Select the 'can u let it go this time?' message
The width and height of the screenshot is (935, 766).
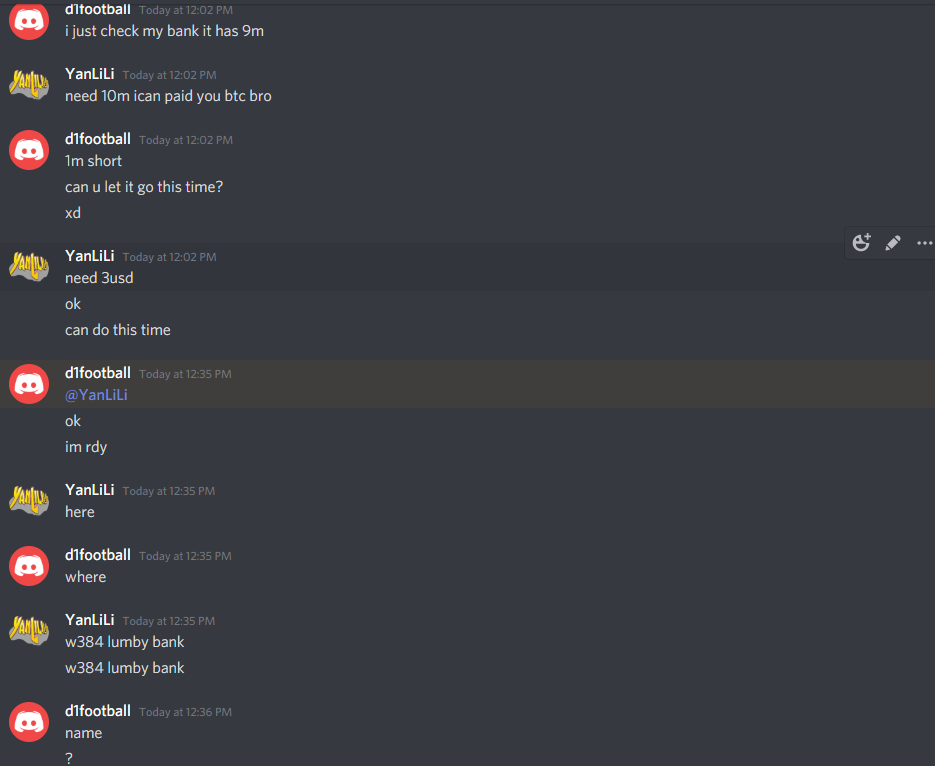(144, 187)
